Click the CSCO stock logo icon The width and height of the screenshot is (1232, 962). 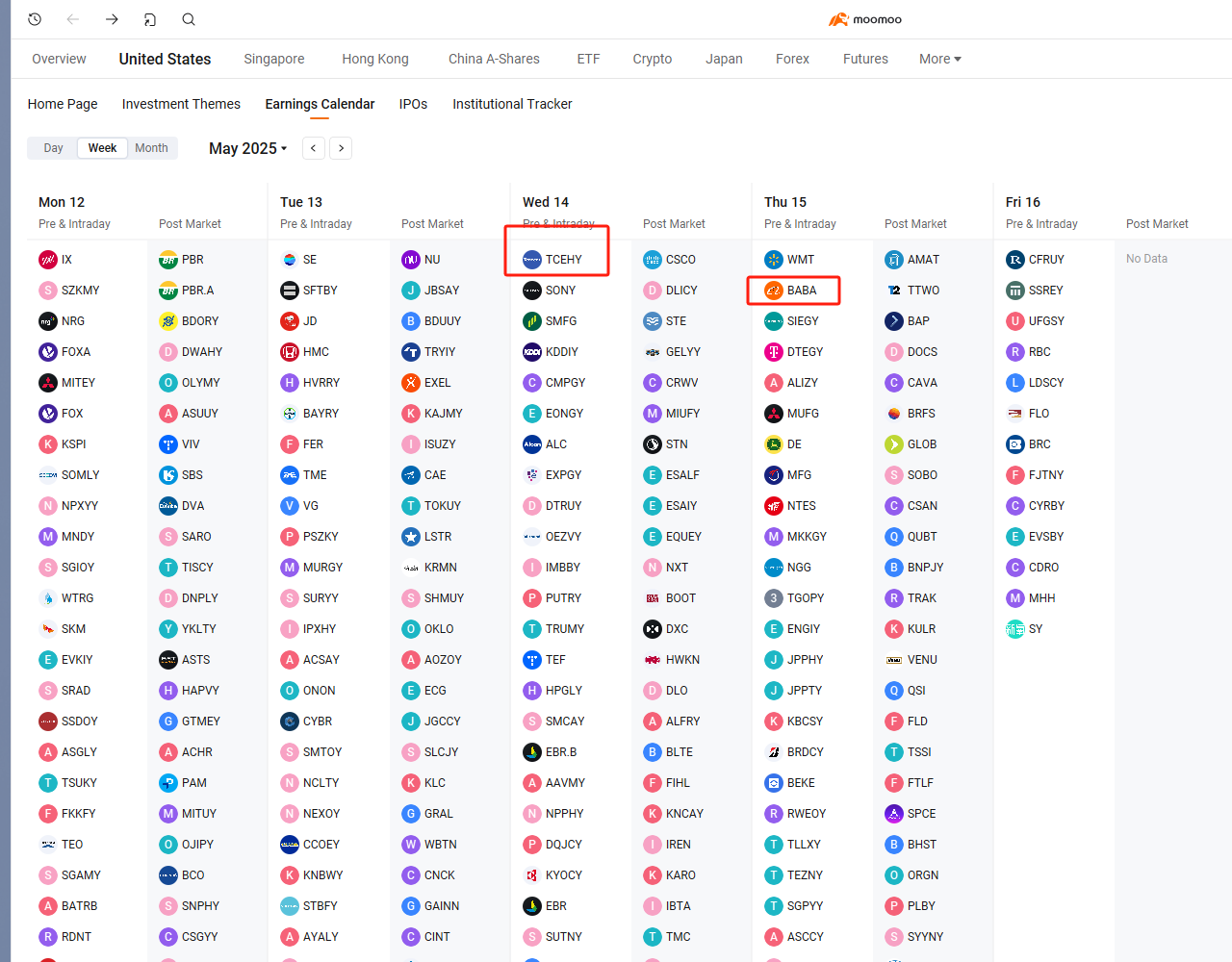coord(653,260)
